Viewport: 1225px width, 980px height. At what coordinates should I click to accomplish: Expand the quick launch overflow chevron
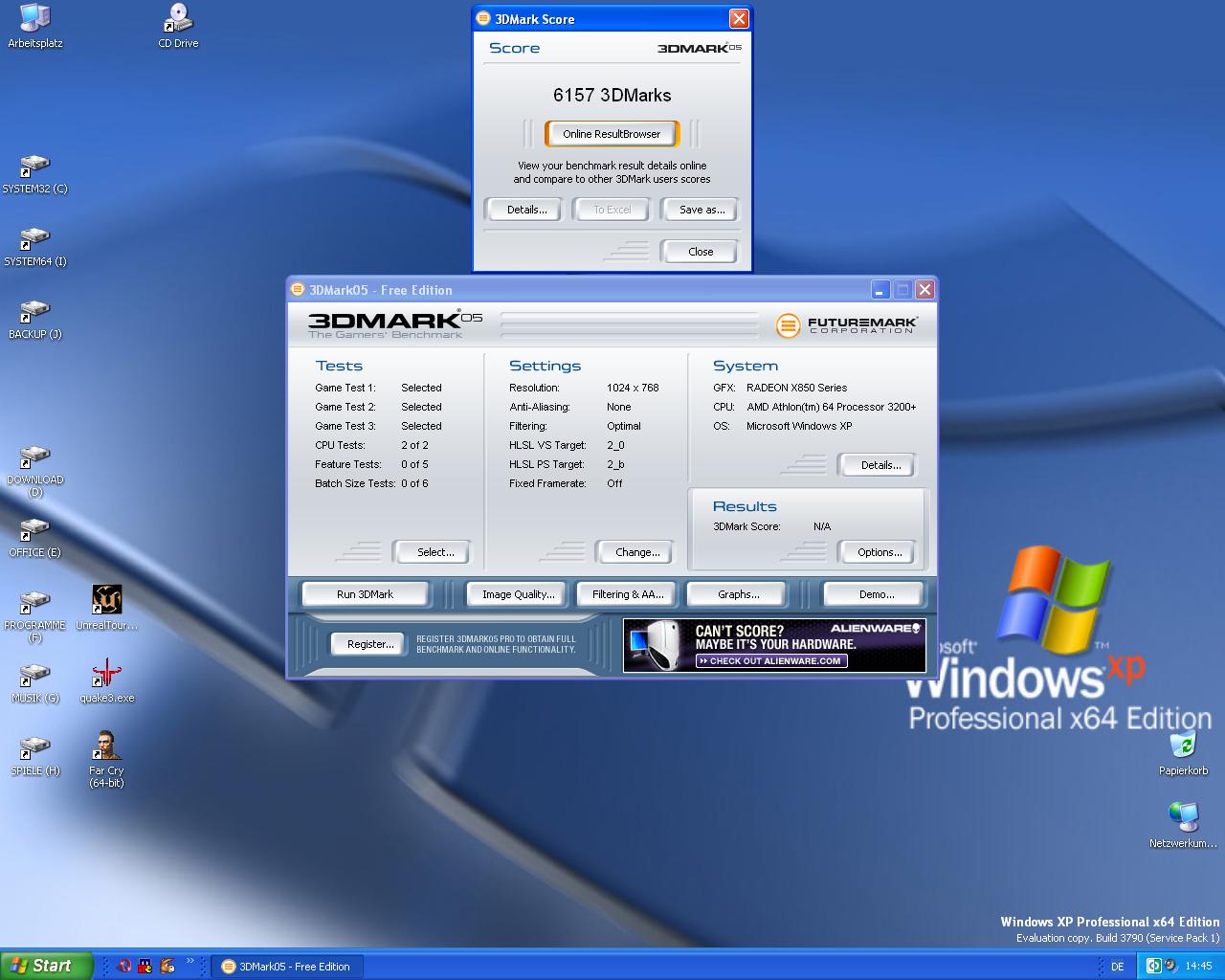[x=189, y=961]
